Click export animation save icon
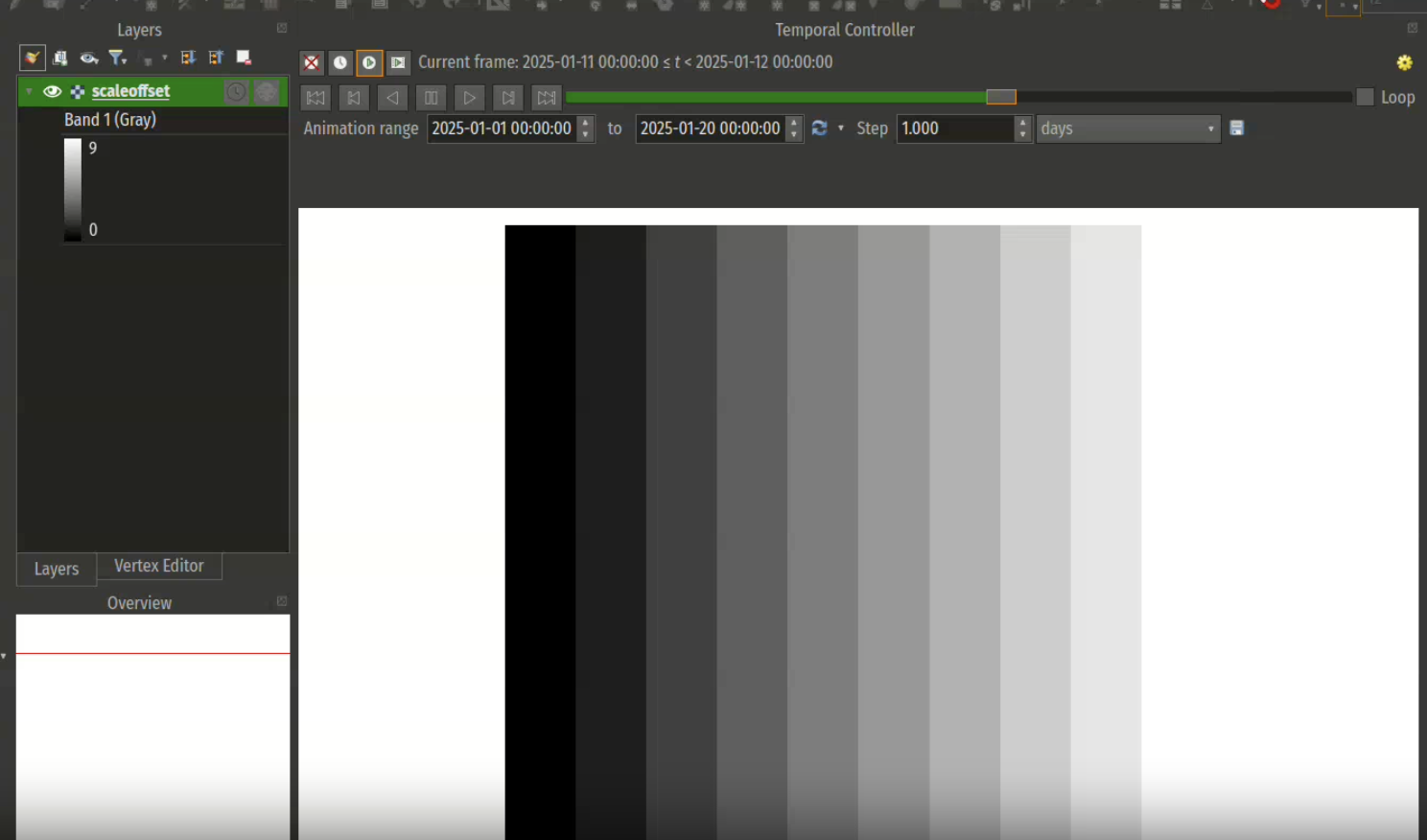The height and width of the screenshot is (840, 1427). click(x=1237, y=128)
